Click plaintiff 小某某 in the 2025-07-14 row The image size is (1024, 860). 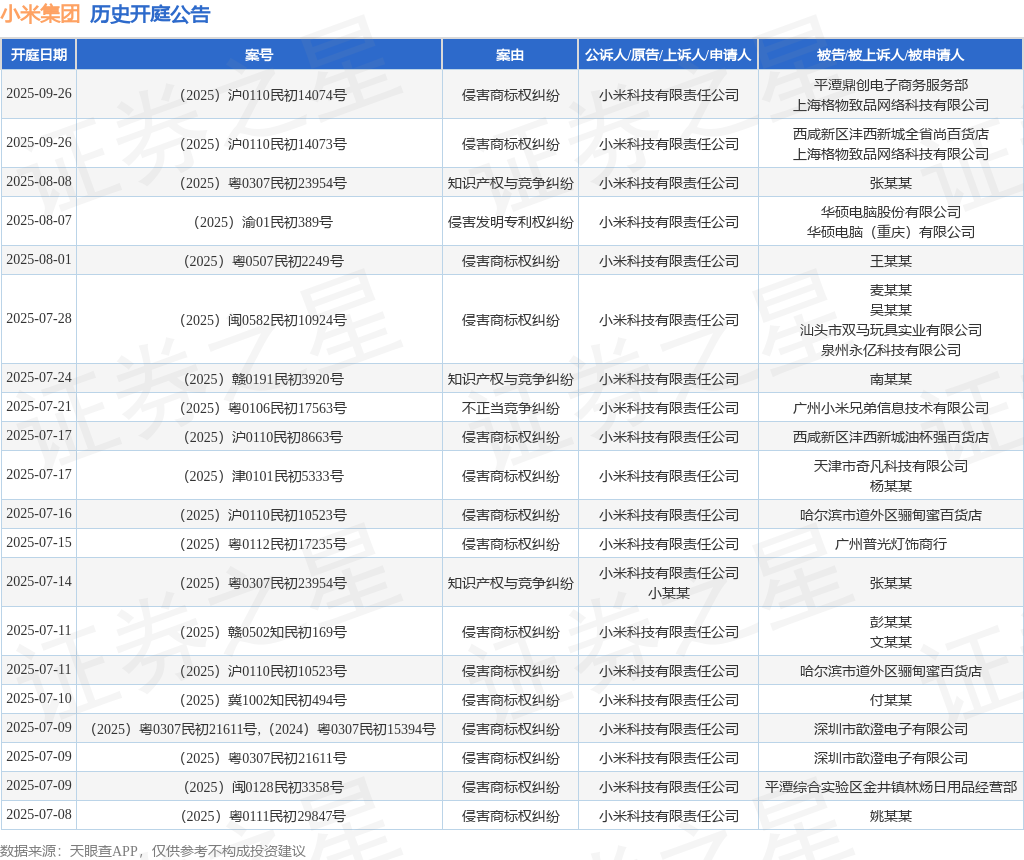(669, 594)
